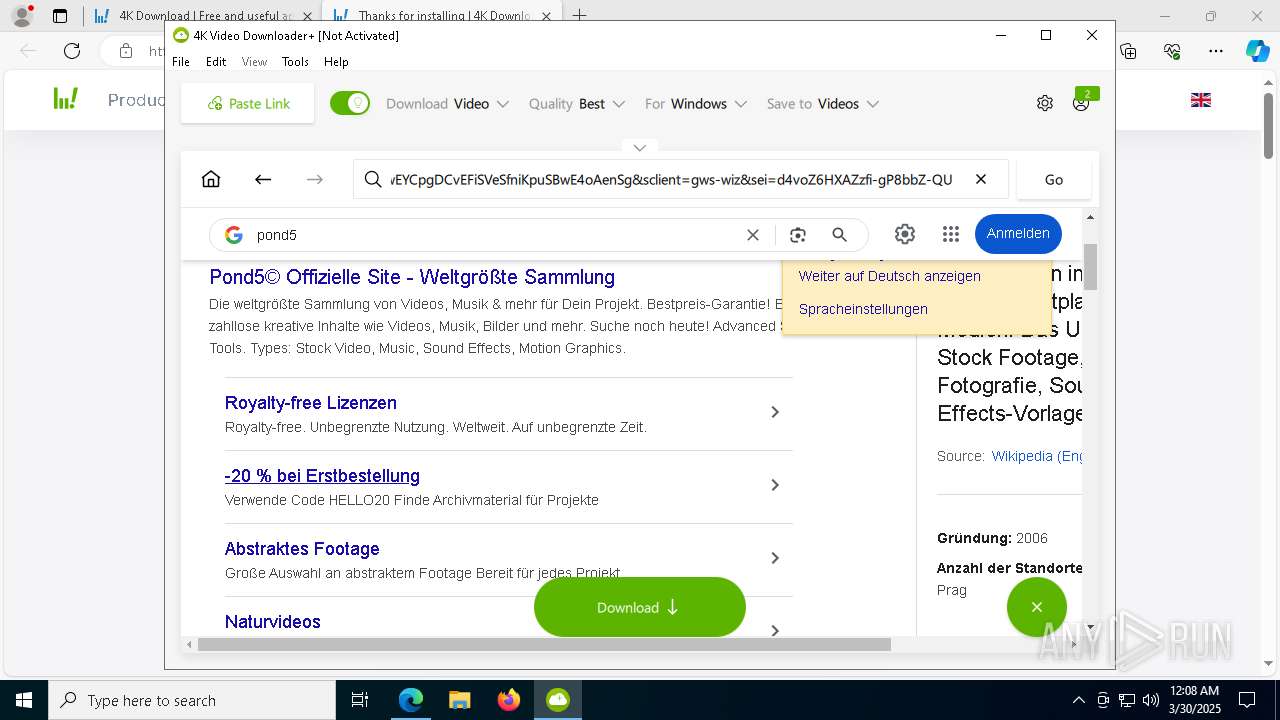The width and height of the screenshot is (1280, 720).
Task: Click Weiter auf Deutsch anzeigen
Action: tap(889, 276)
